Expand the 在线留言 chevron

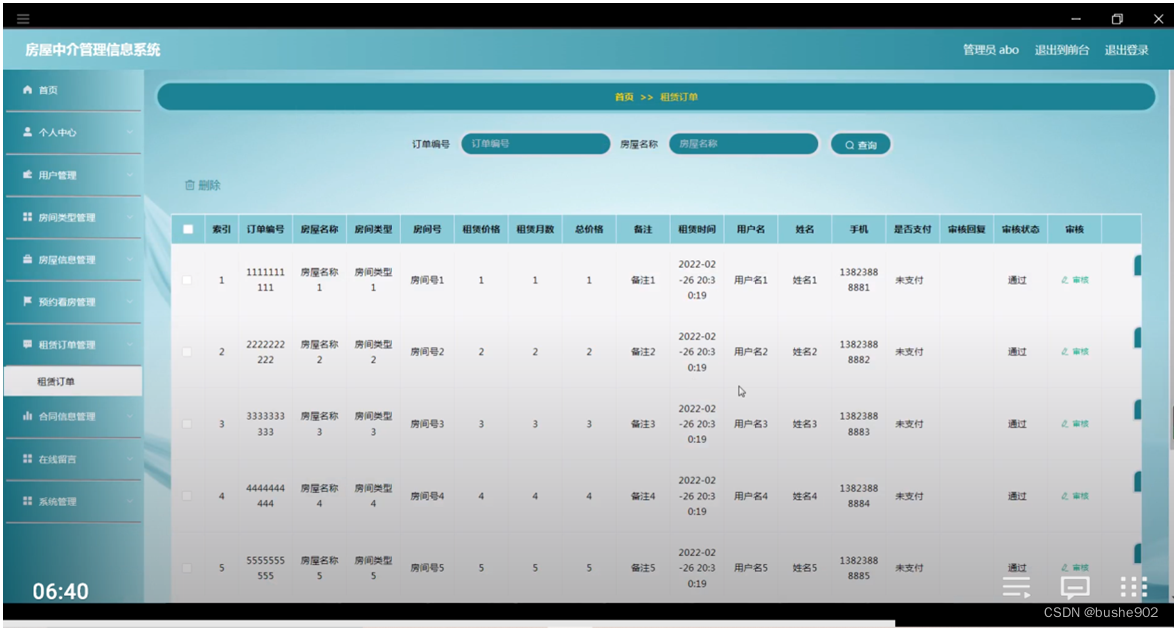point(130,459)
